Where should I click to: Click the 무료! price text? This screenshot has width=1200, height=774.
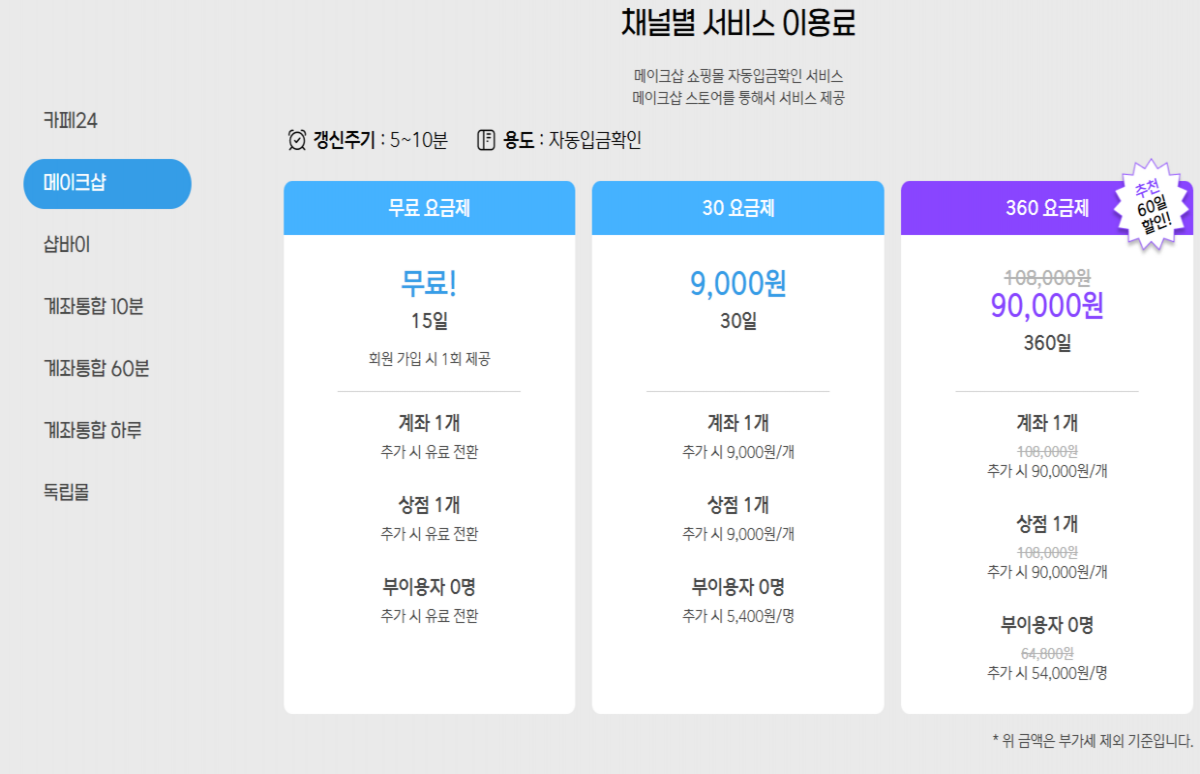point(429,284)
